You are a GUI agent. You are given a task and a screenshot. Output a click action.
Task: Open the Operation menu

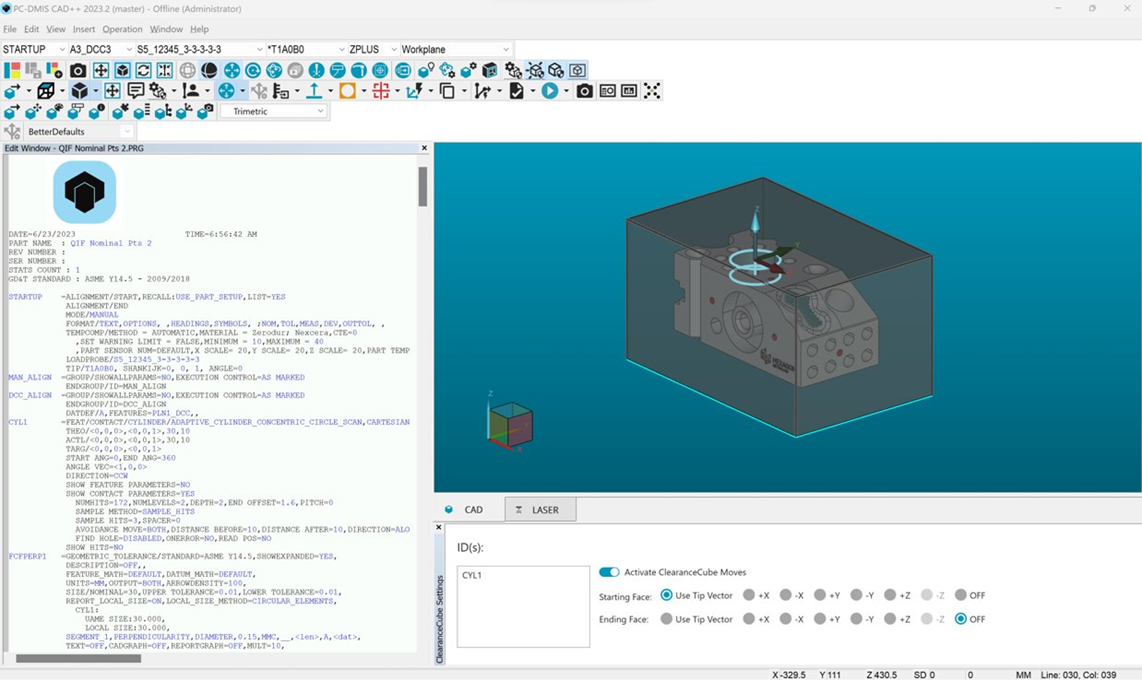pyautogui.click(x=122, y=28)
